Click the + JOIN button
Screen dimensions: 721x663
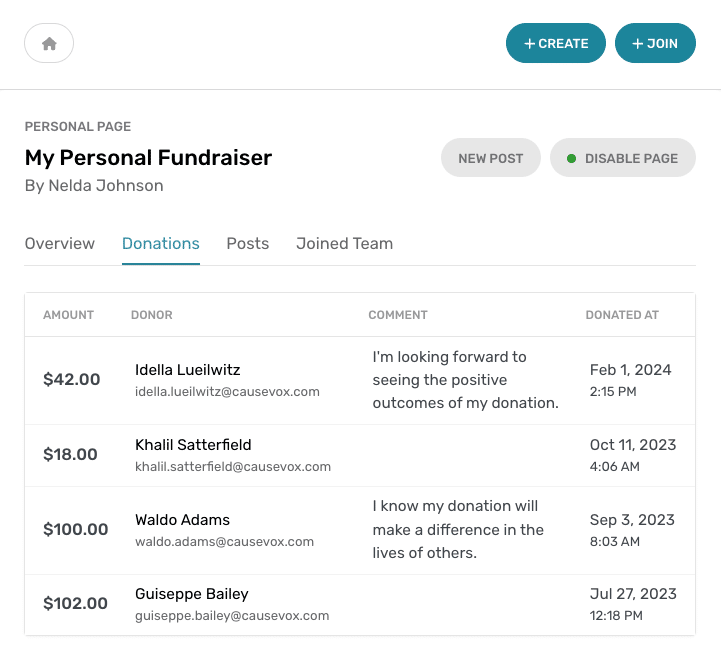pyautogui.click(x=655, y=43)
